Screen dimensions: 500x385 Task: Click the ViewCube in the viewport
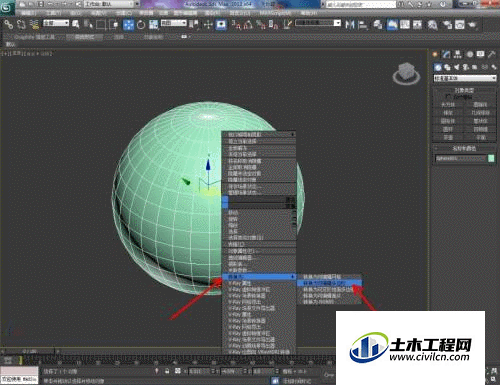click(406, 73)
